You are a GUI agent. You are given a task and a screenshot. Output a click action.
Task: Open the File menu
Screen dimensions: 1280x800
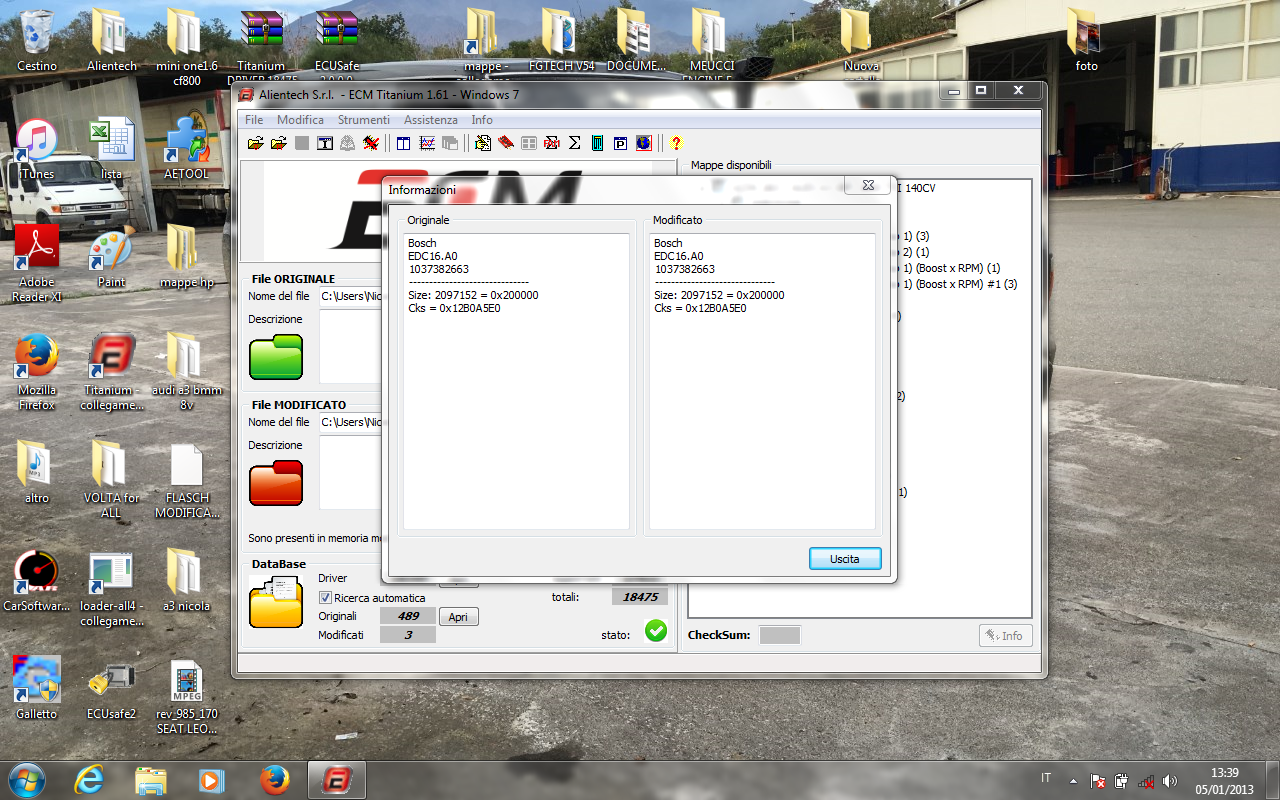click(x=254, y=120)
